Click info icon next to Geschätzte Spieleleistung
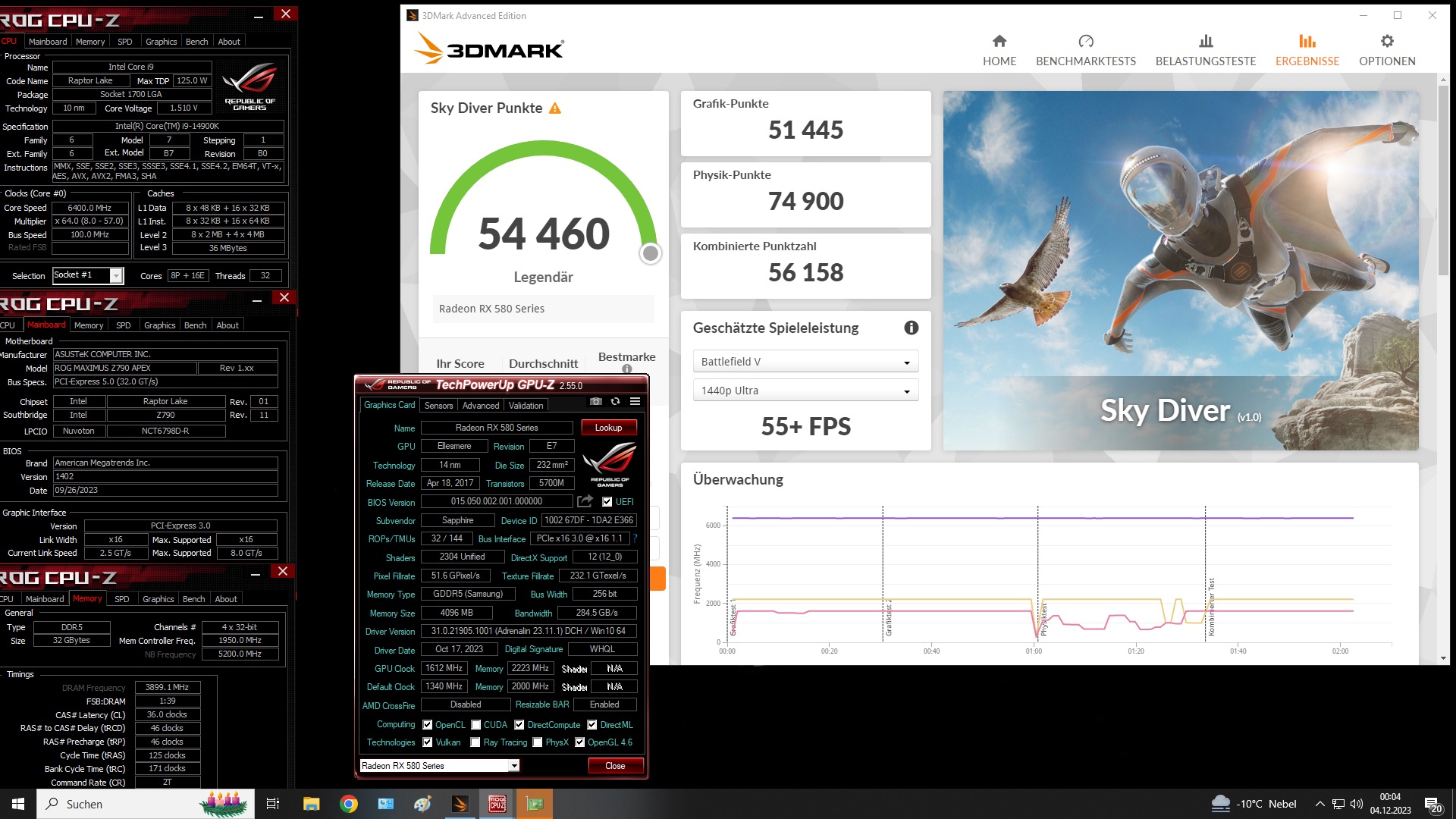 tap(912, 328)
